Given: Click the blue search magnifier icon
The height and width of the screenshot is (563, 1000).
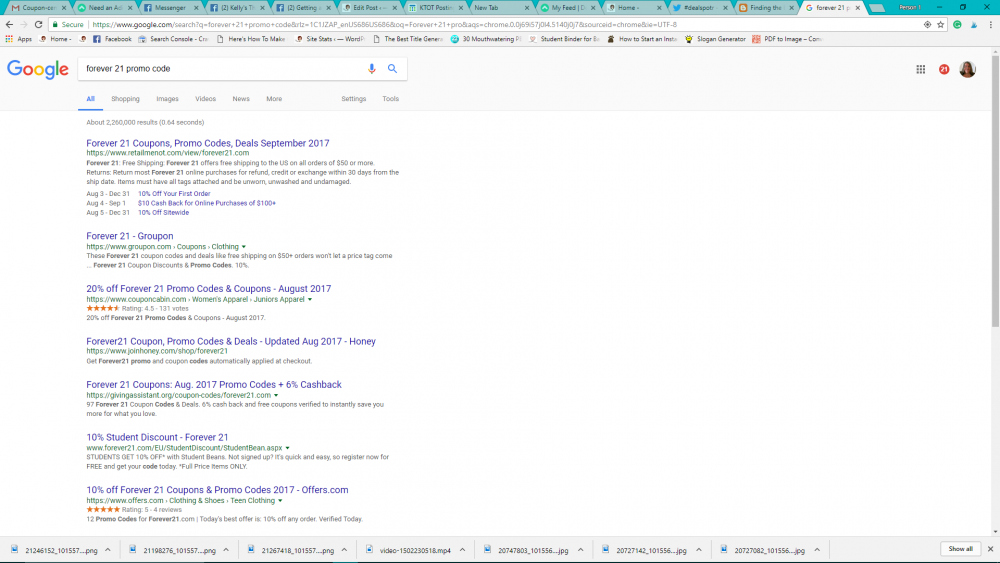Looking at the screenshot, I should click(x=392, y=69).
